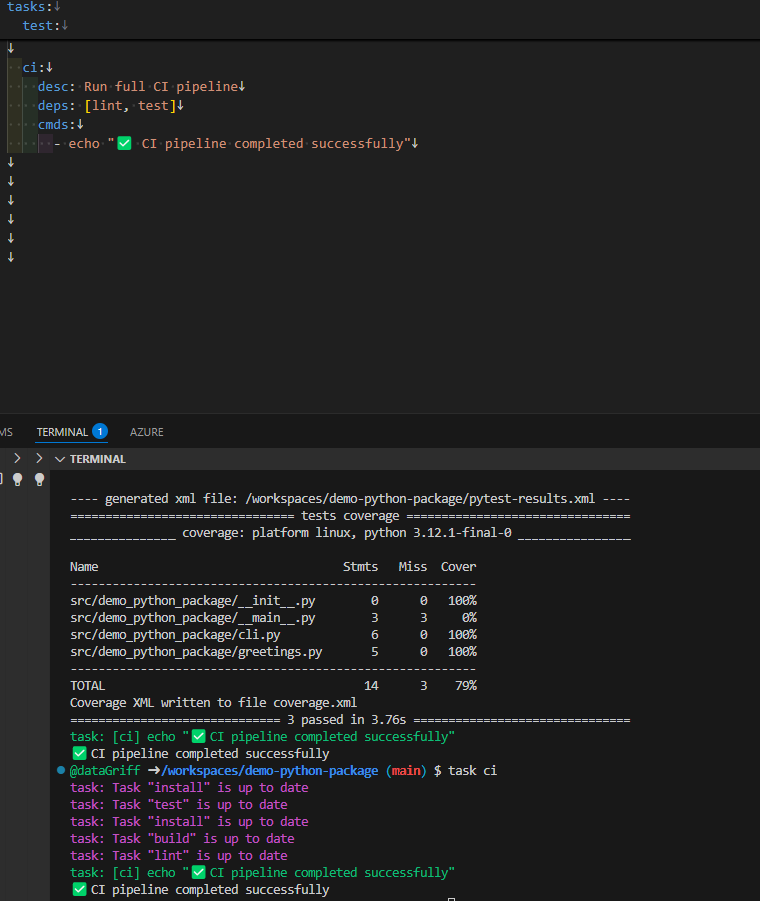
Task: Expand the leftmost right-pointing chevron beside TERMINAL header
Action: [x=17, y=458]
